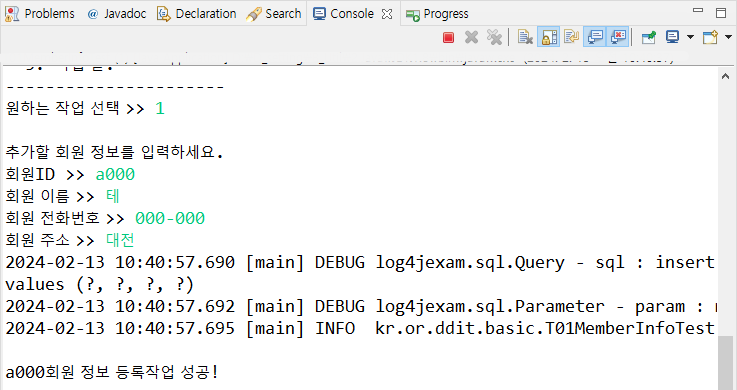This screenshot has width=737, height=390.
Task: Click the text '추가할 회원 정보를 입력하세요.'
Action: (x=114, y=152)
